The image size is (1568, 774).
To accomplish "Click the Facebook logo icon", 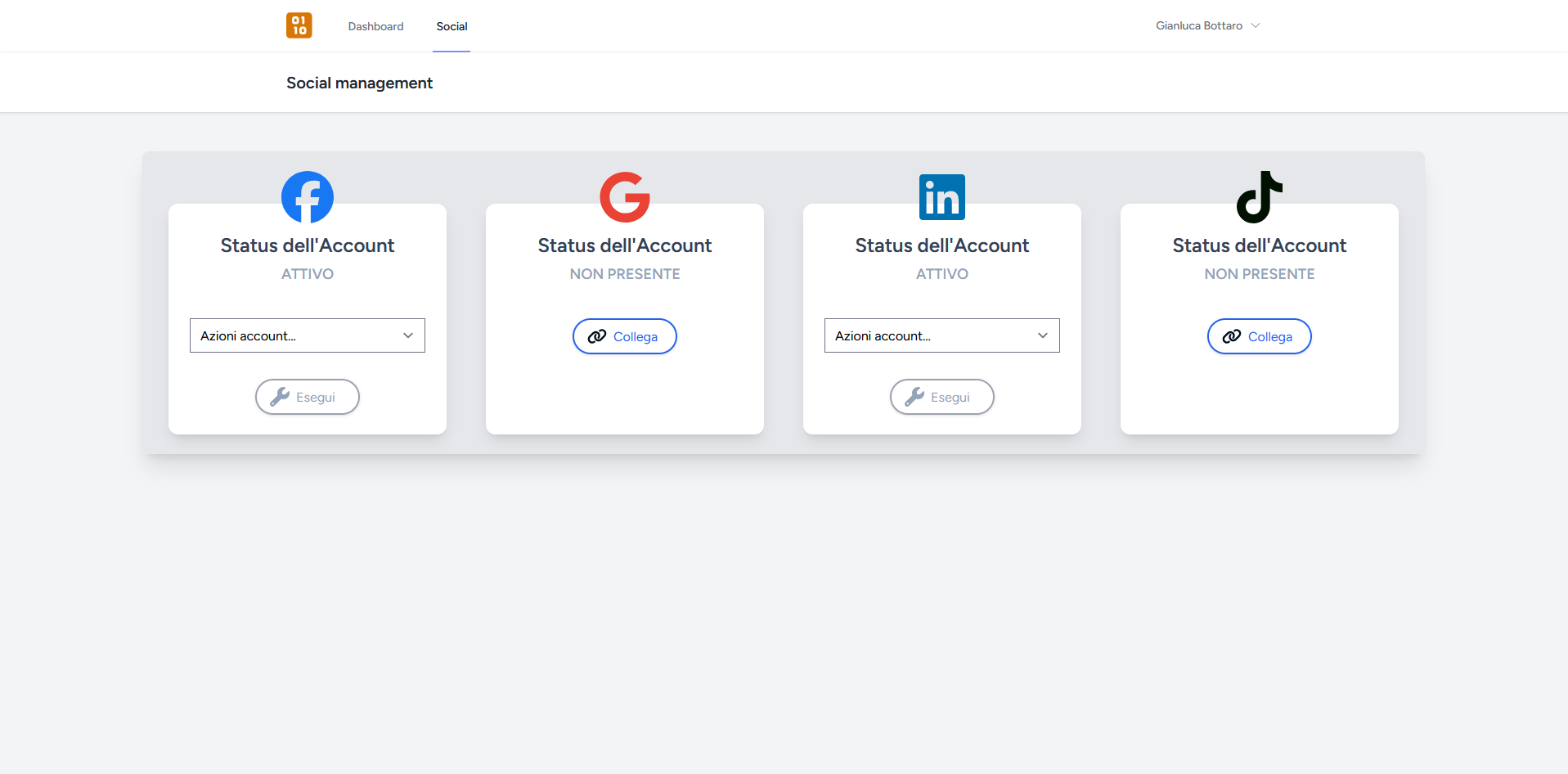I will [x=308, y=197].
